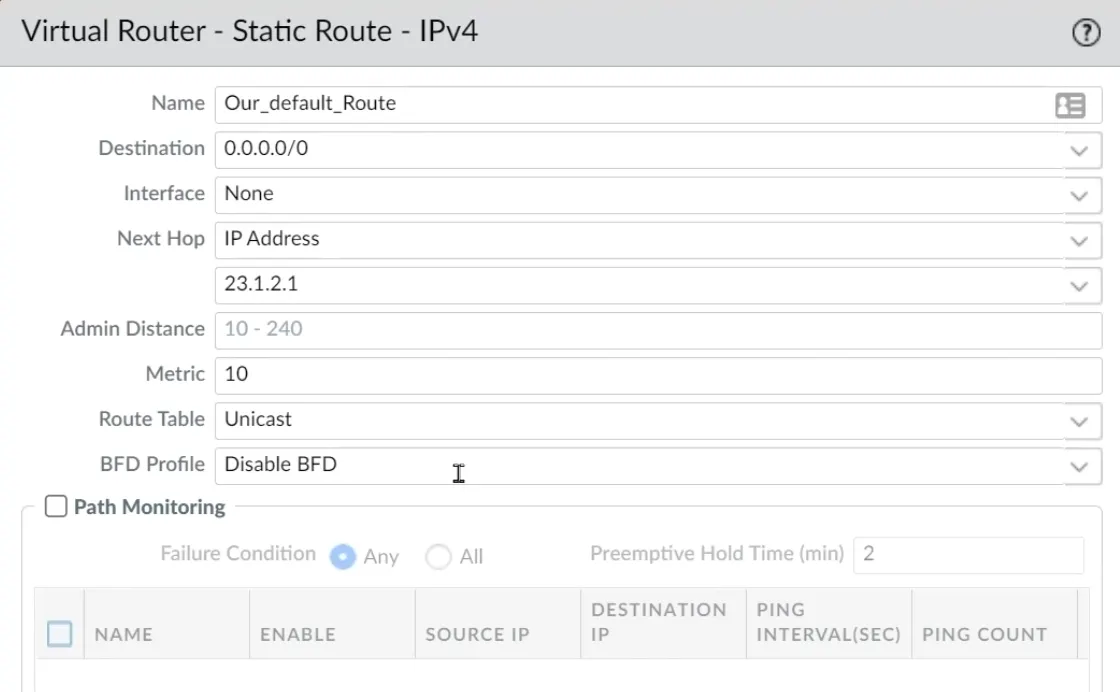Click the address object icon beside Name field

[x=1070, y=104]
